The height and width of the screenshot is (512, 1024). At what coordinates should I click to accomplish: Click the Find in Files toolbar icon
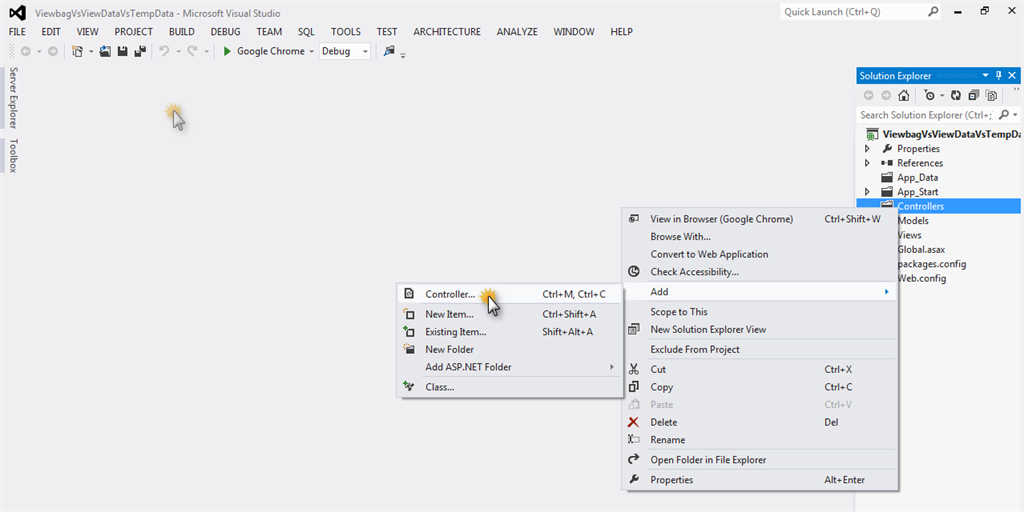[389, 51]
